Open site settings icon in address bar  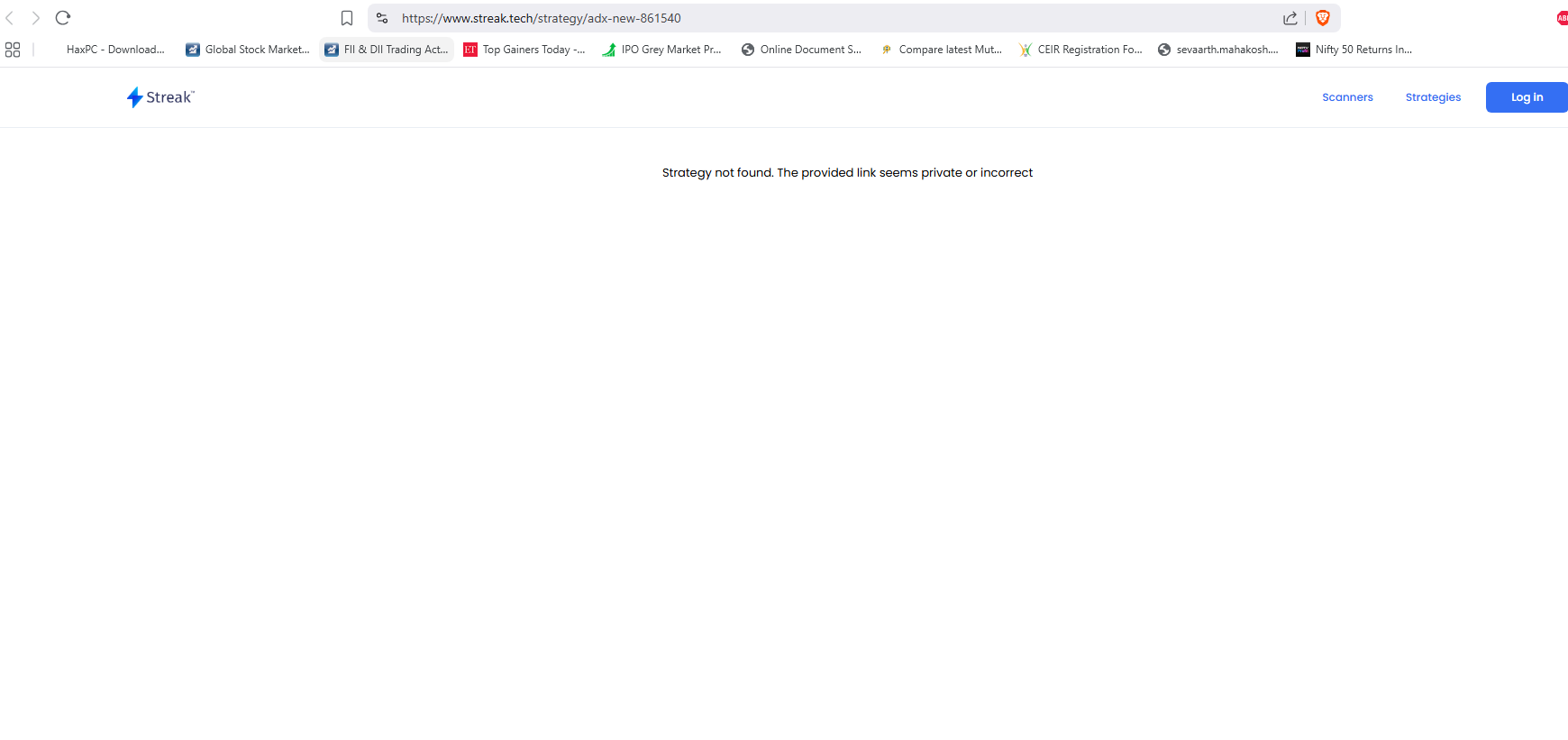click(x=382, y=18)
